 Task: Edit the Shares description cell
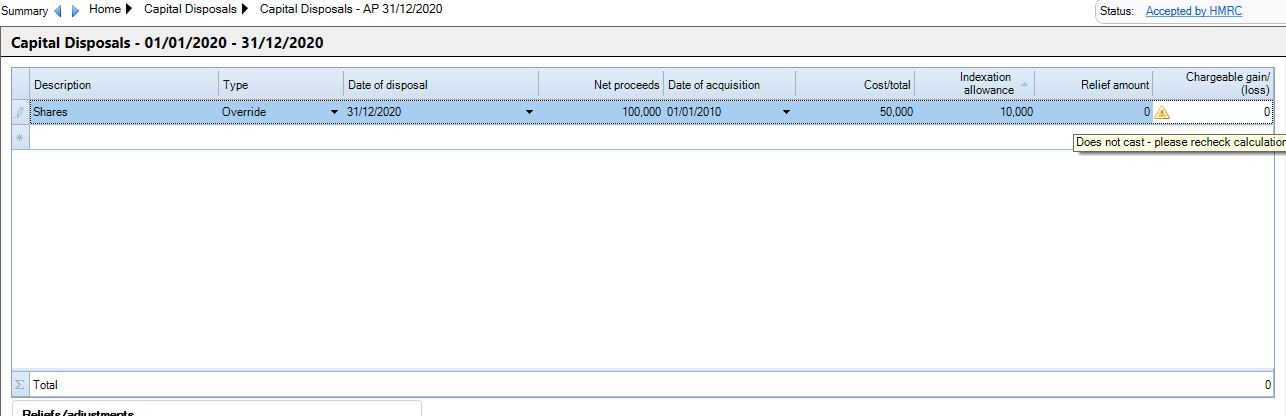[x=124, y=112]
